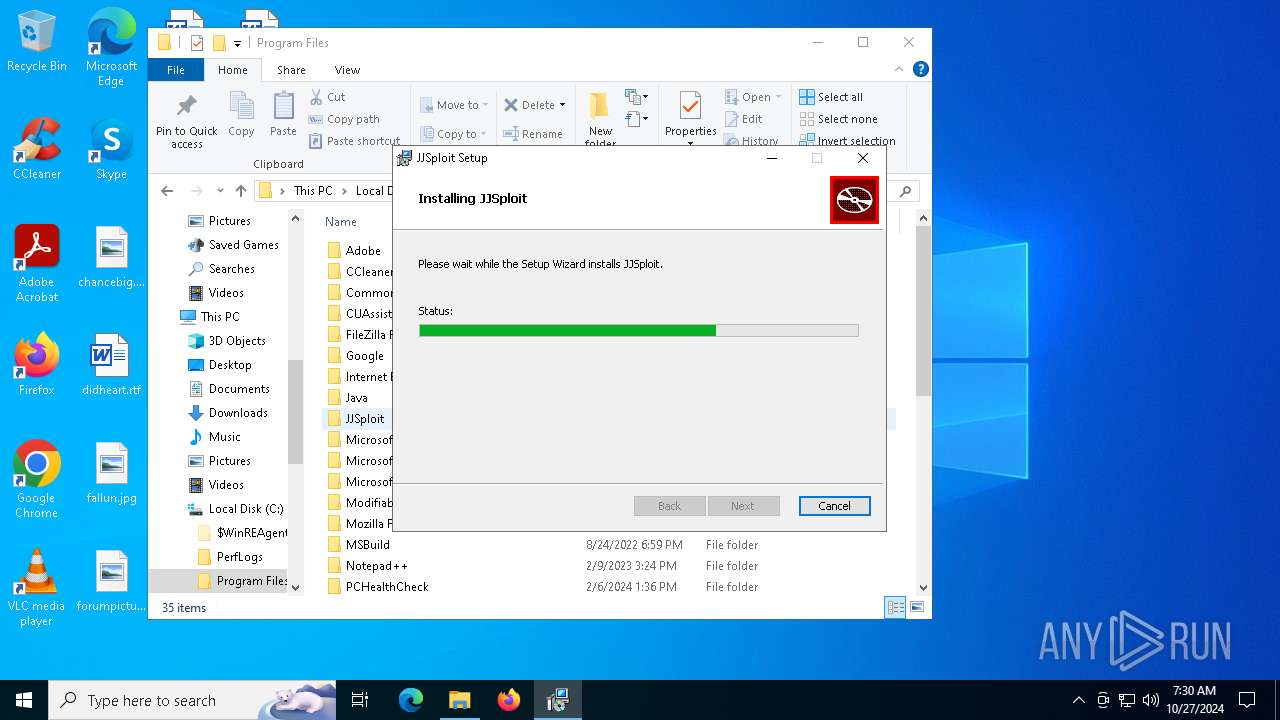Image resolution: width=1280 pixels, height=720 pixels.
Task: Go back in File Explorer
Action: (x=167, y=191)
